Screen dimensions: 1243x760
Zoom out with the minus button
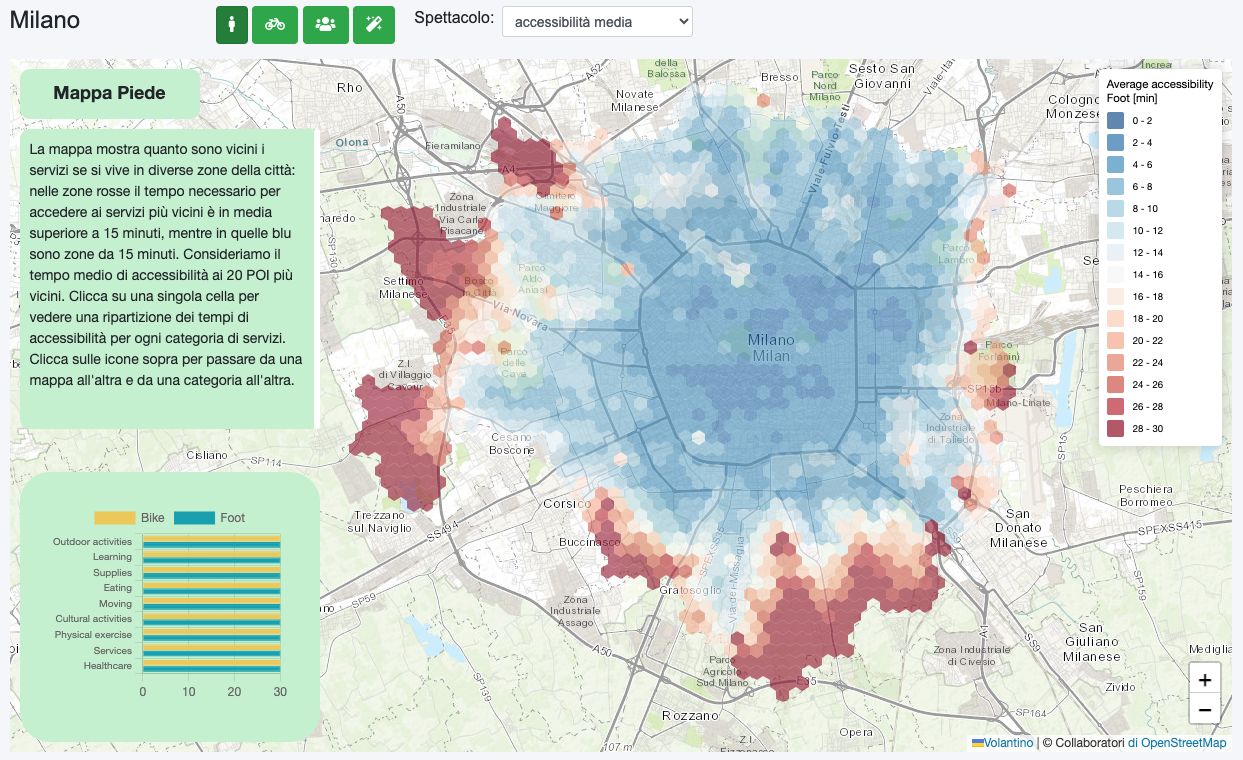pos(1205,709)
